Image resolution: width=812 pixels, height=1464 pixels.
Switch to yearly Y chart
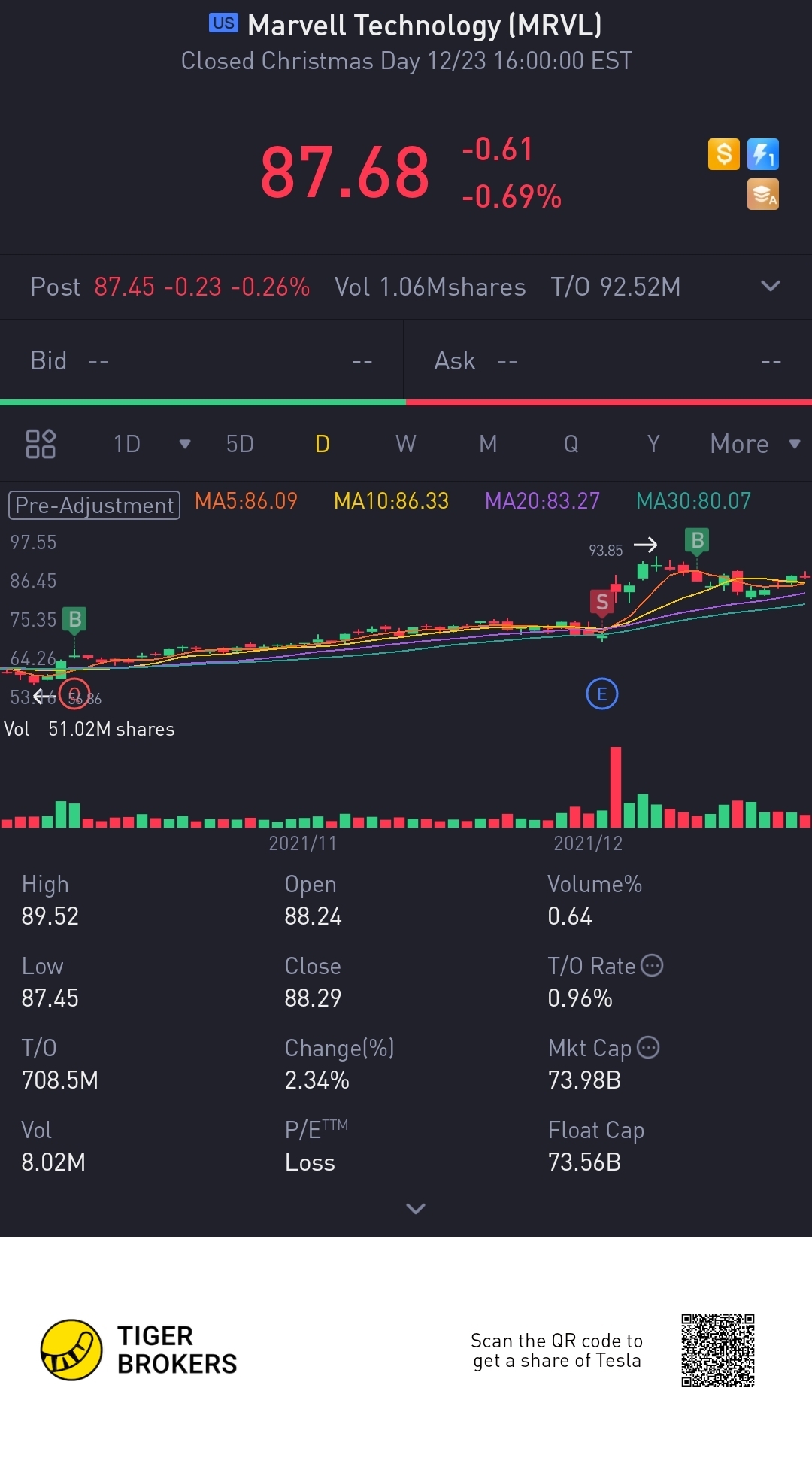[653, 444]
